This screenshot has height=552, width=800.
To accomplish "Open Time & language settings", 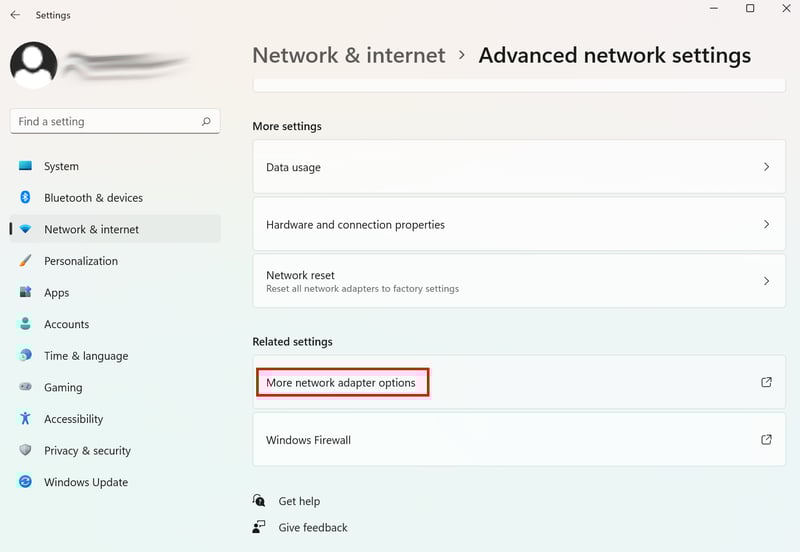I will [x=115, y=356].
